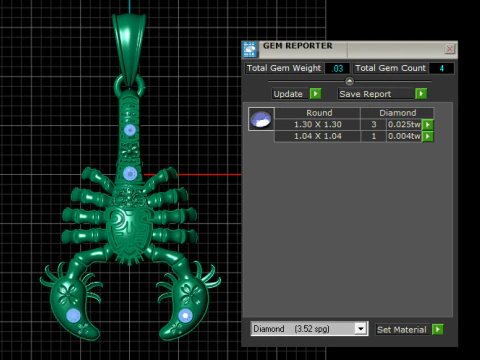Click the Total Gem Weight label

coord(284,68)
